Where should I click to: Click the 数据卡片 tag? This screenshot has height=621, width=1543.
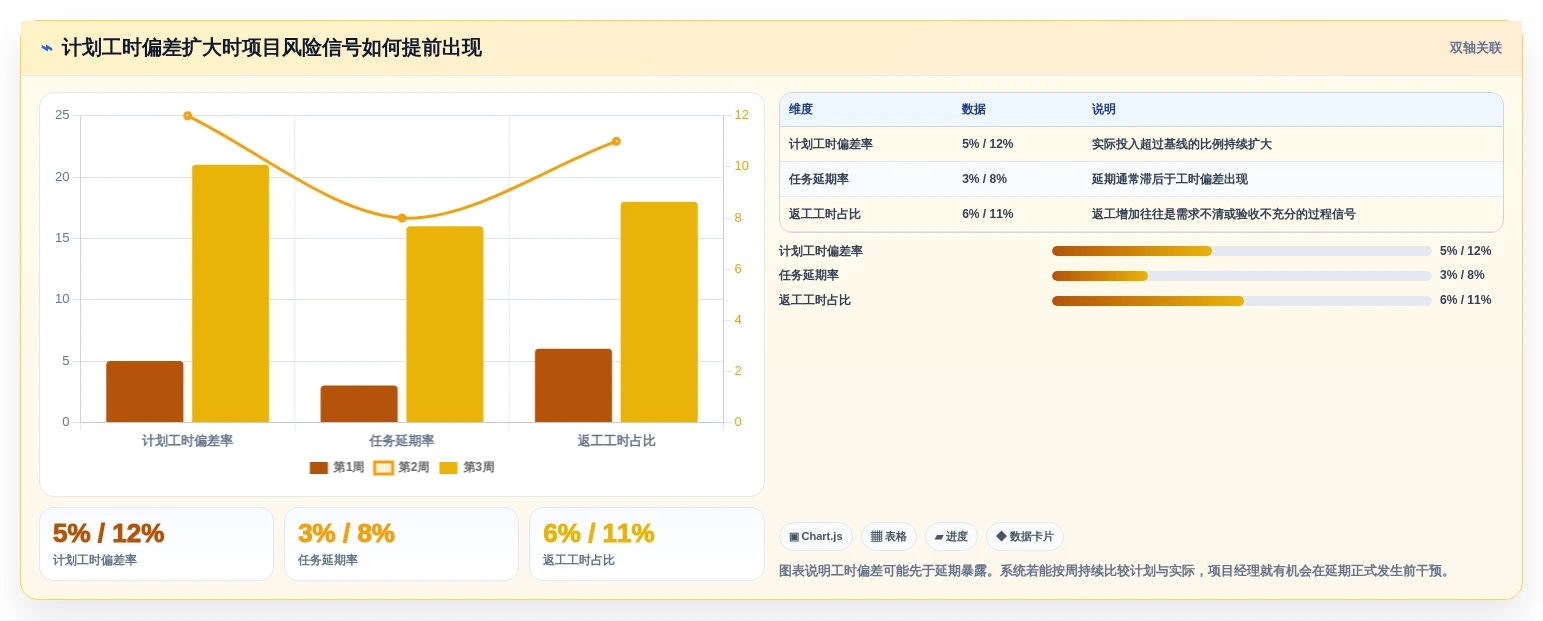[x=1025, y=536]
